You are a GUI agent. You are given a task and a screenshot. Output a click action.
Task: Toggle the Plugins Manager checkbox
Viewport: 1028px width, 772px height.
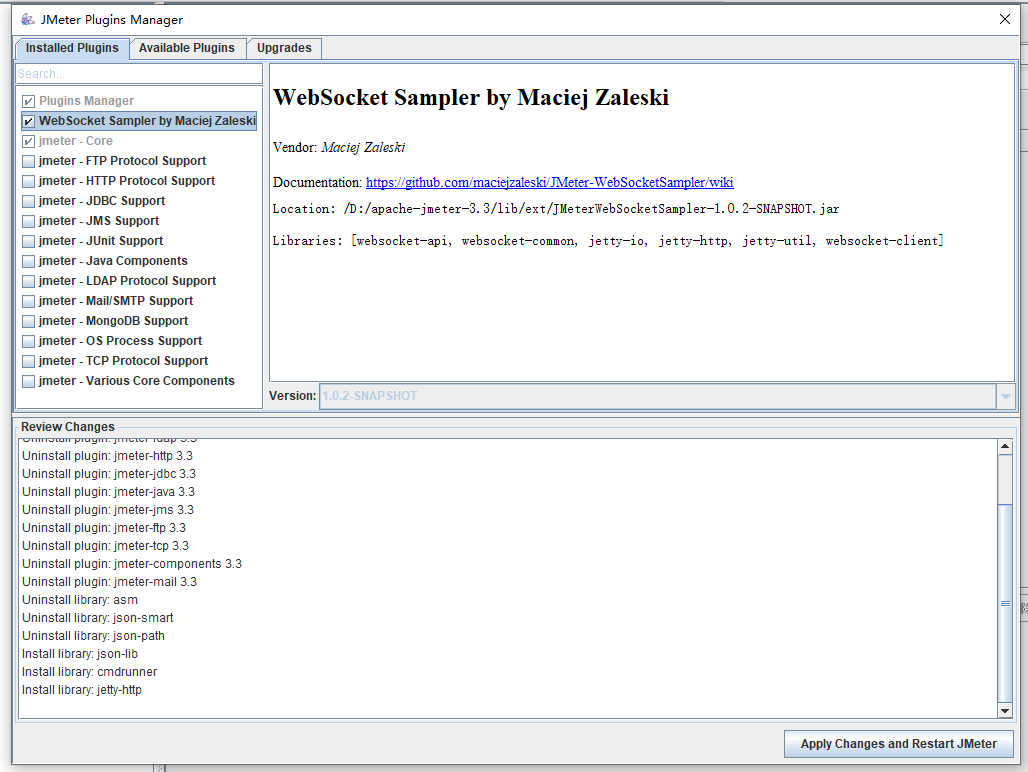tap(28, 101)
